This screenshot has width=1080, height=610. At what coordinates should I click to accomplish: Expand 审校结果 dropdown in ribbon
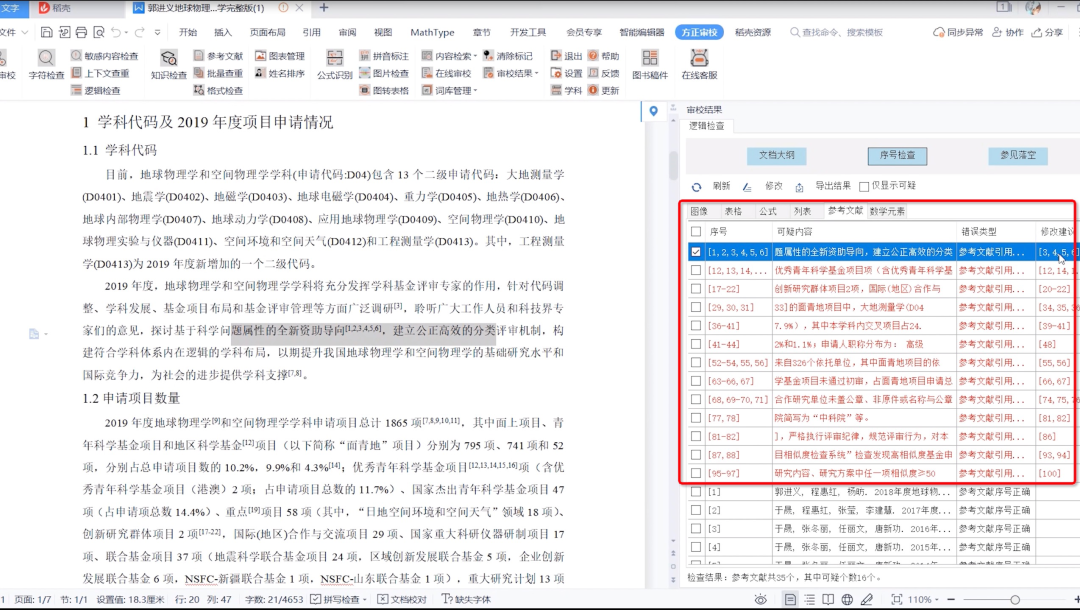(x=537, y=73)
